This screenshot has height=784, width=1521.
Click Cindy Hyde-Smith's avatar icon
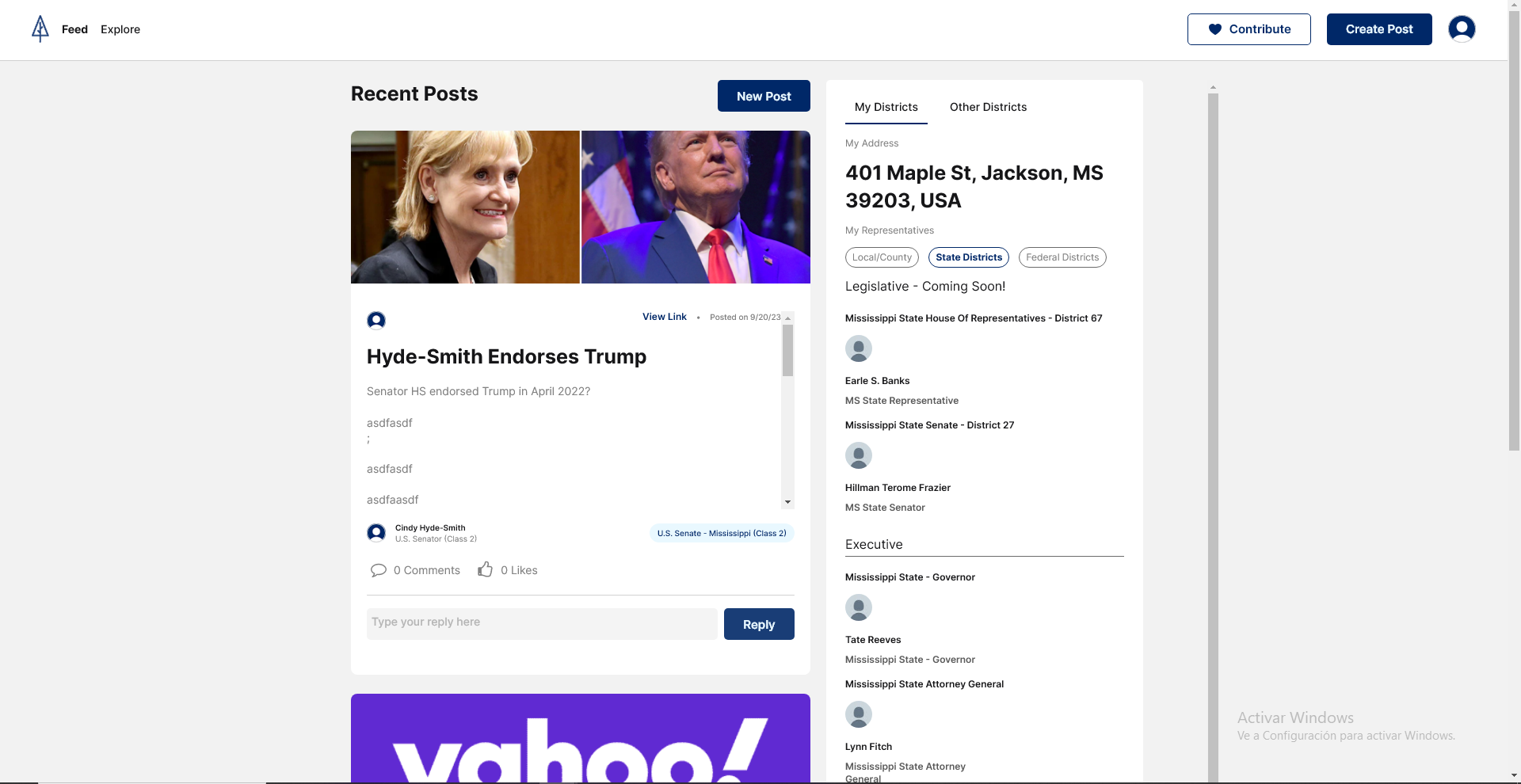(x=376, y=533)
